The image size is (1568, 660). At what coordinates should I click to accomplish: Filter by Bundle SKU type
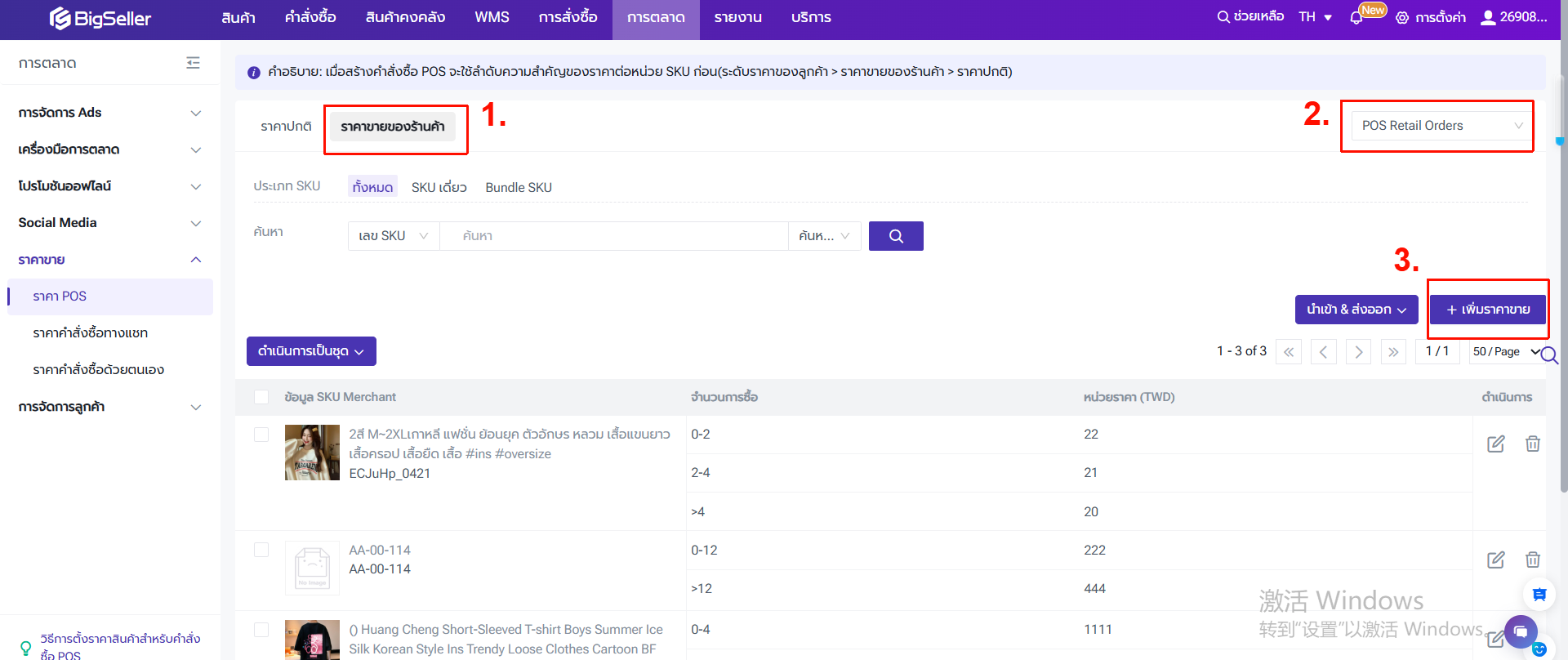[x=519, y=187]
